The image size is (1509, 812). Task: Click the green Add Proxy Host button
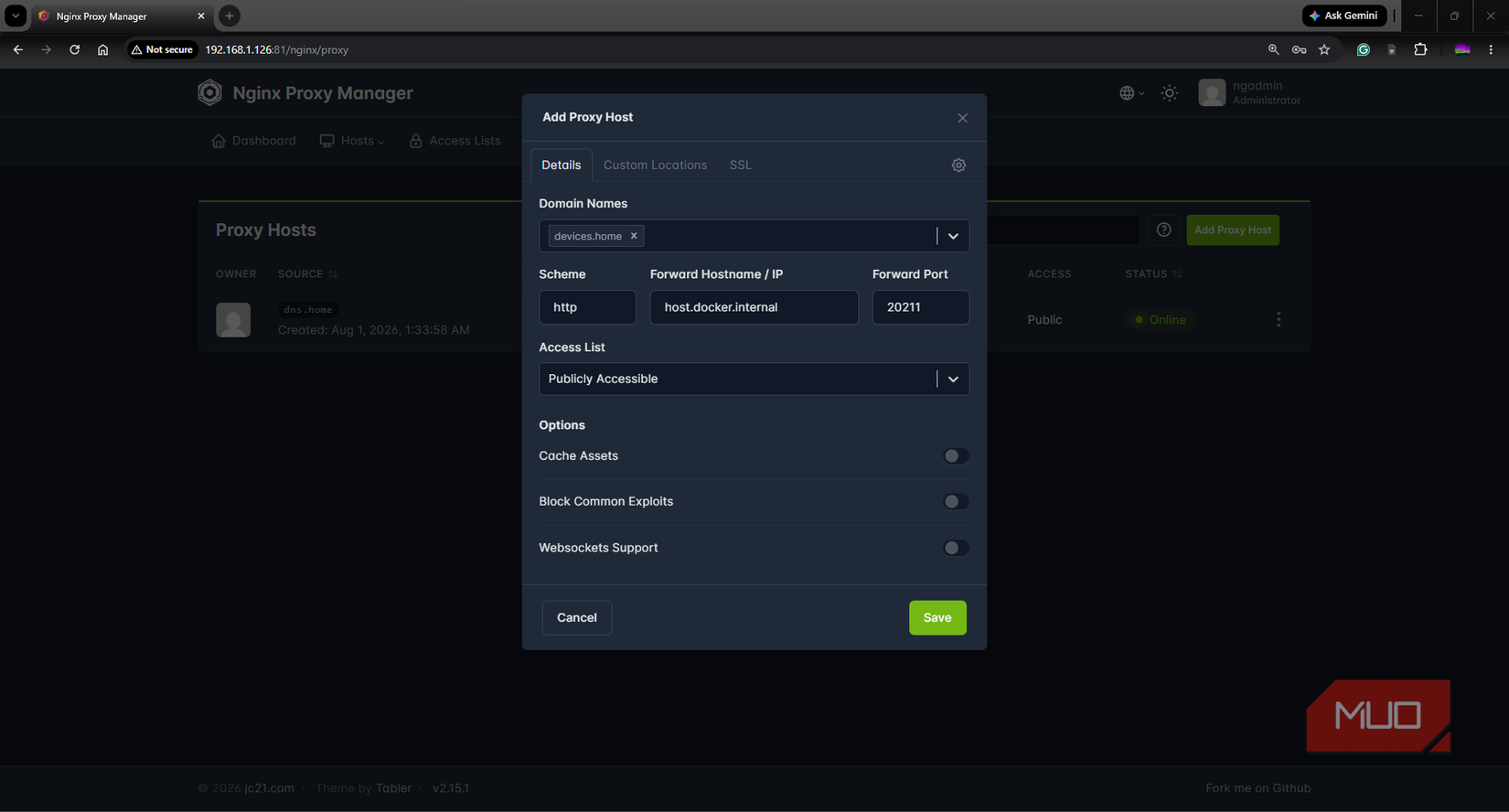point(1232,230)
